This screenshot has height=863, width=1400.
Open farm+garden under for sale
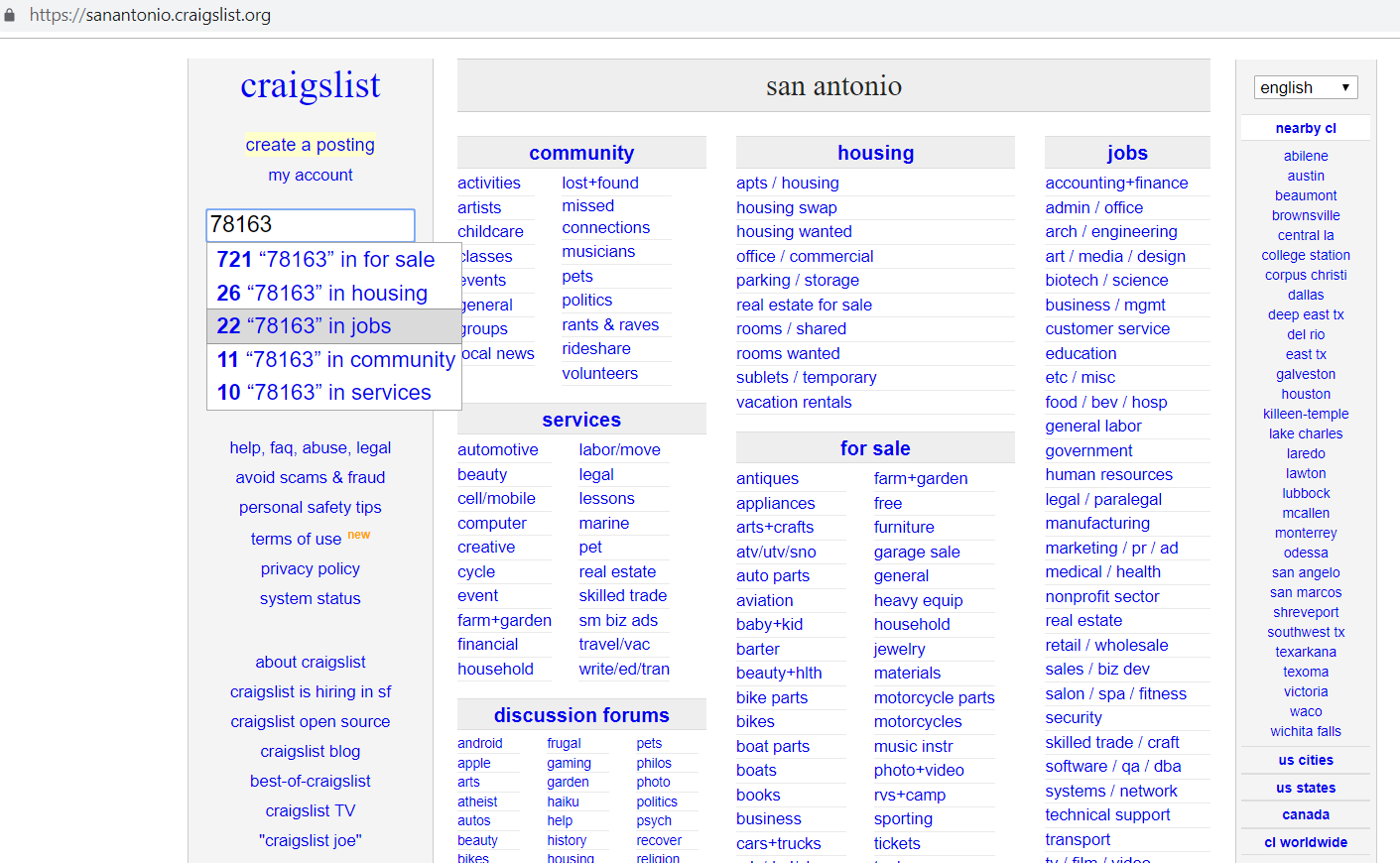(921, 478)
